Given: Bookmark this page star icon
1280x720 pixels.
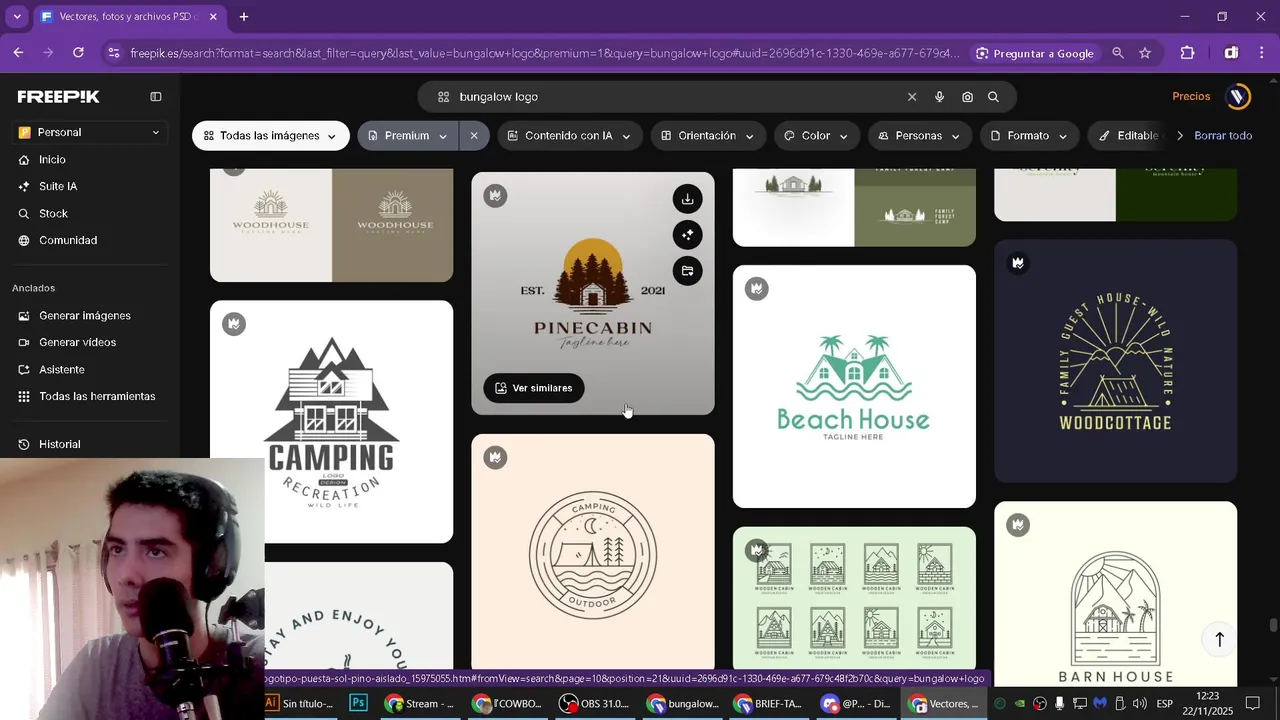Looking at the screenshot, I should pyautogui.click(x=1145, y=53).
